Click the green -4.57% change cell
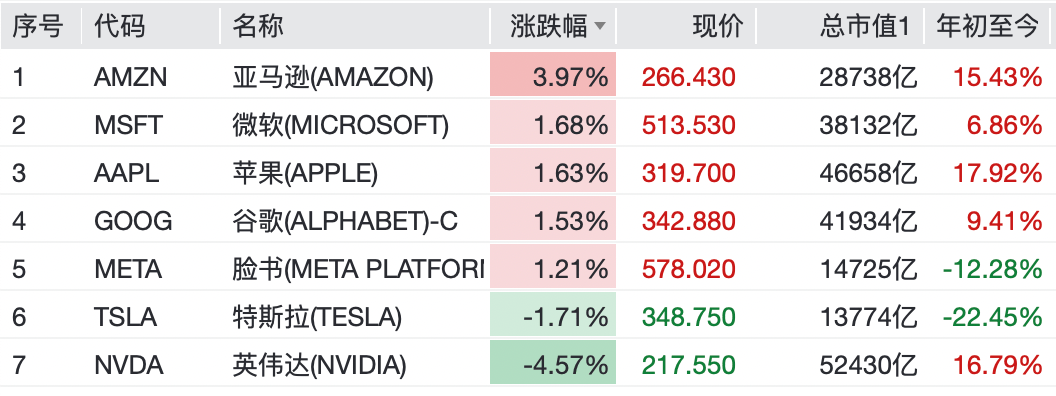This screenshot has height=396, width=1056. coord(553,365)
